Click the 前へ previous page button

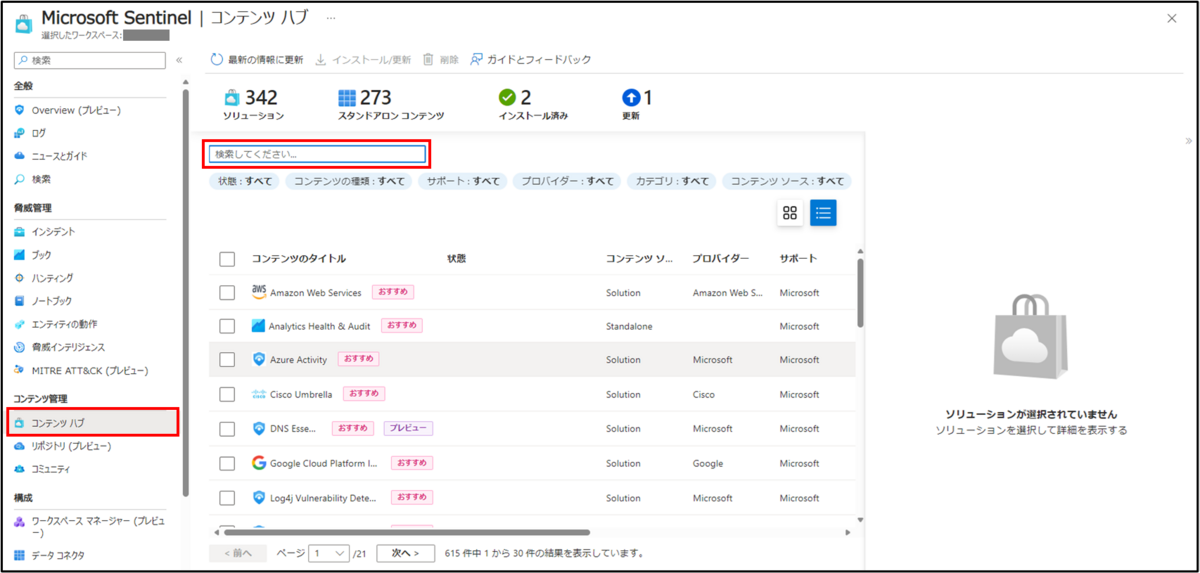click(x=238, y=553)
